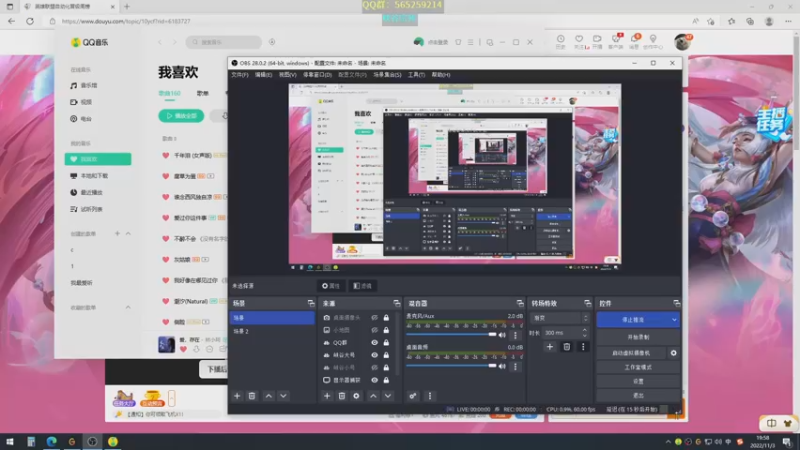This screenshot has height=450, width=800.
Task: Add a new scene transition
Action: click(x=549, y=347)
